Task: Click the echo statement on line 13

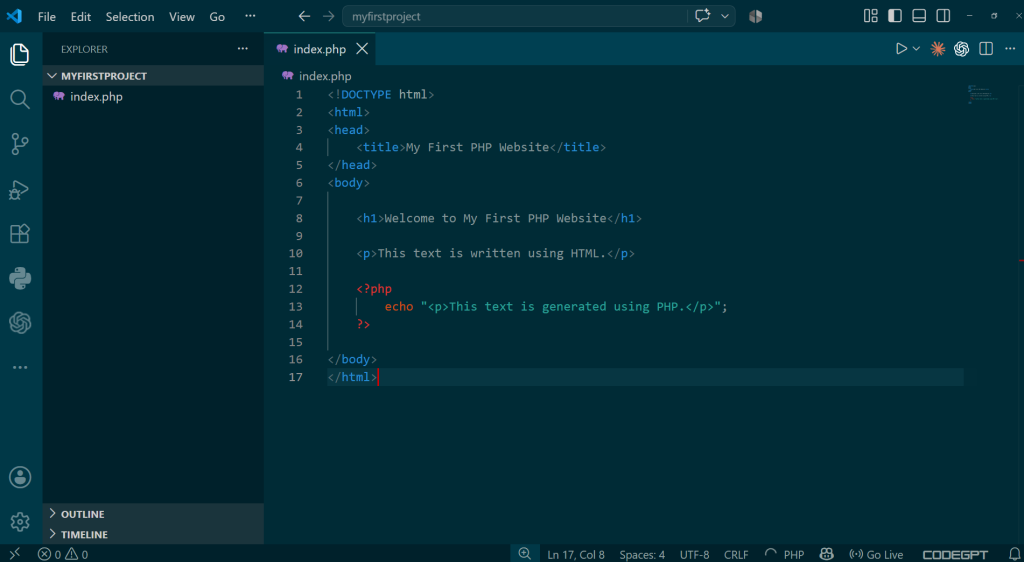Action: coord(556,307)
